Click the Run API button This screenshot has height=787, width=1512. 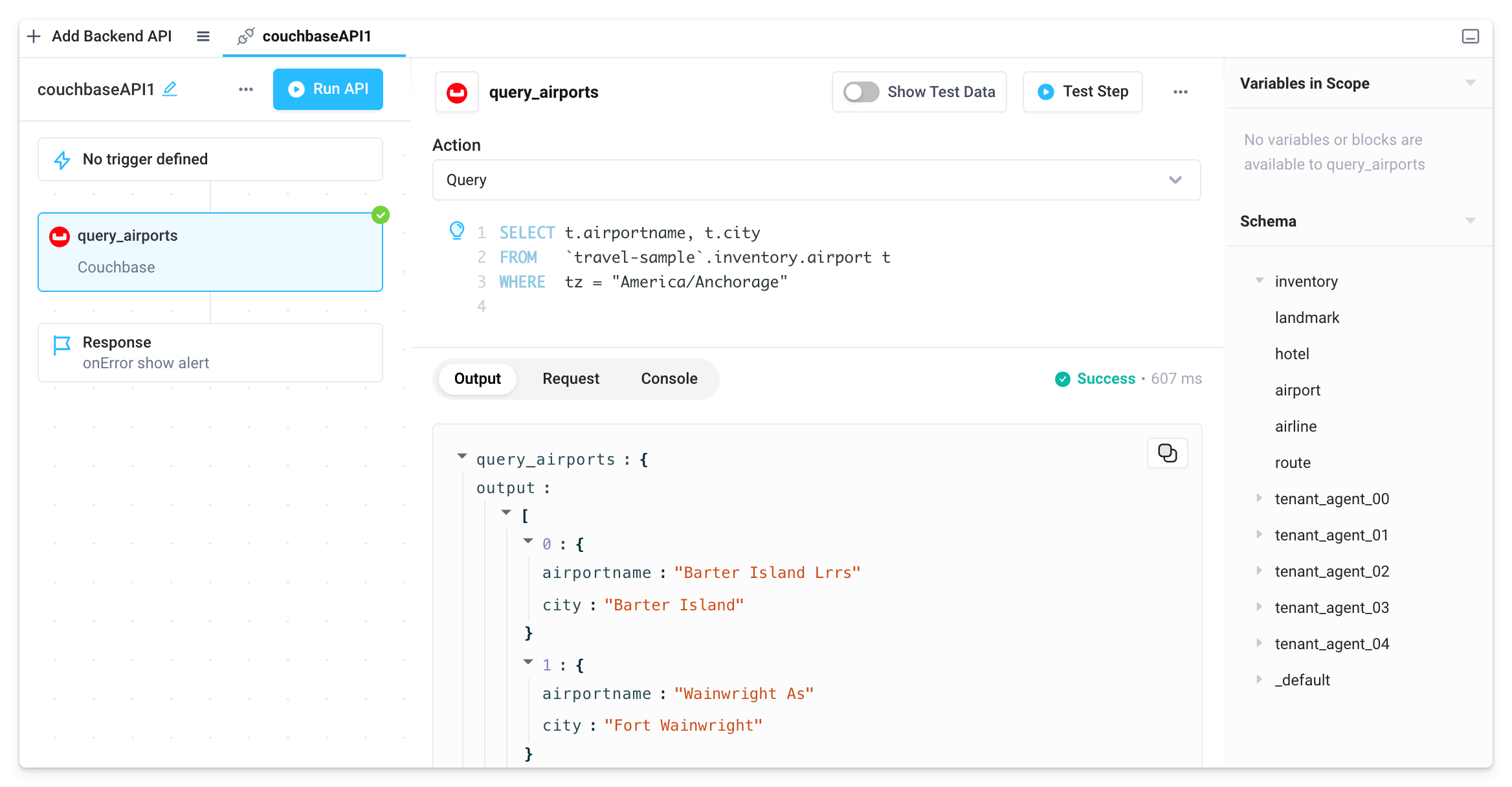click(328, 89)
